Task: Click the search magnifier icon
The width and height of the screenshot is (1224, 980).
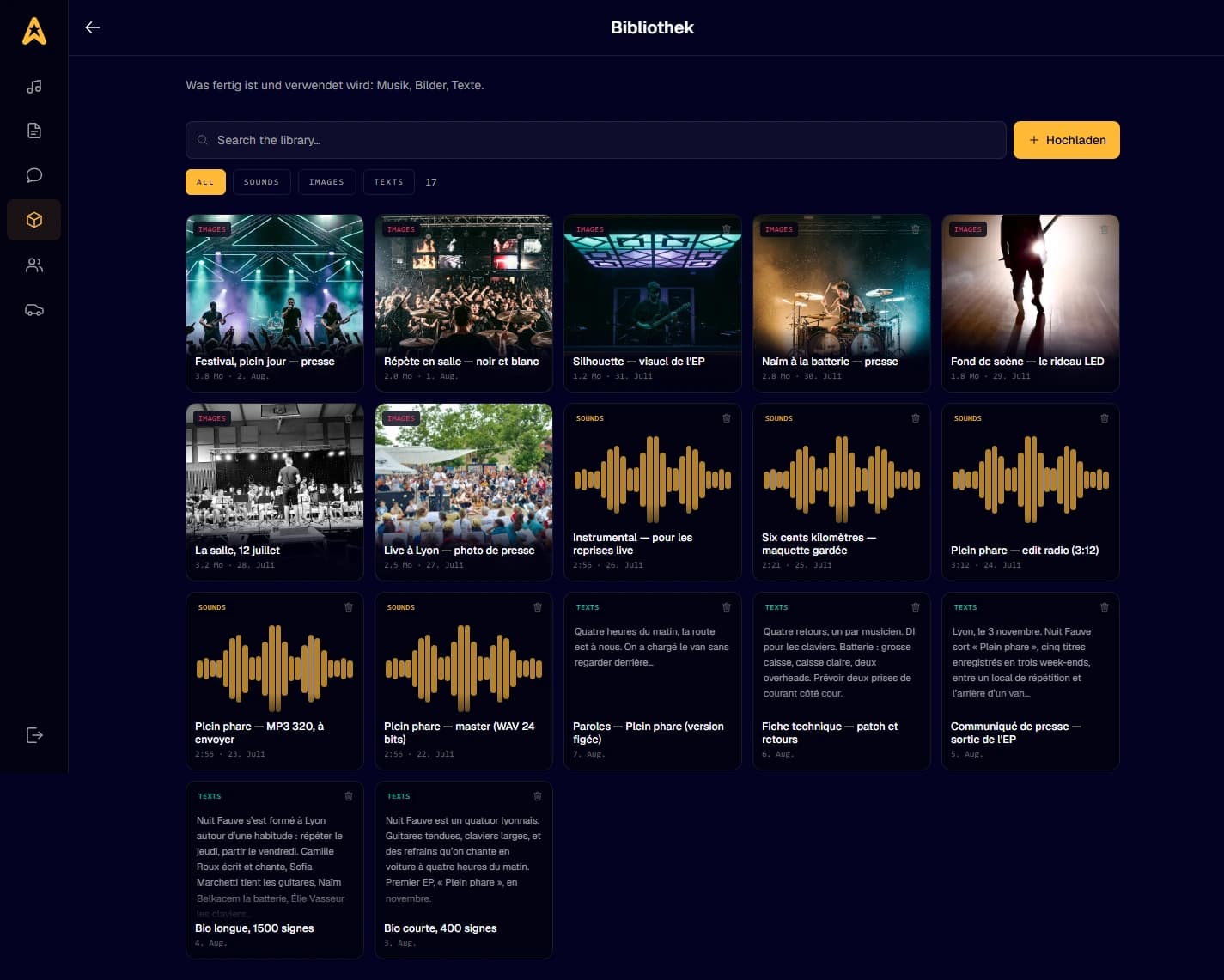Action: (203, 140)
